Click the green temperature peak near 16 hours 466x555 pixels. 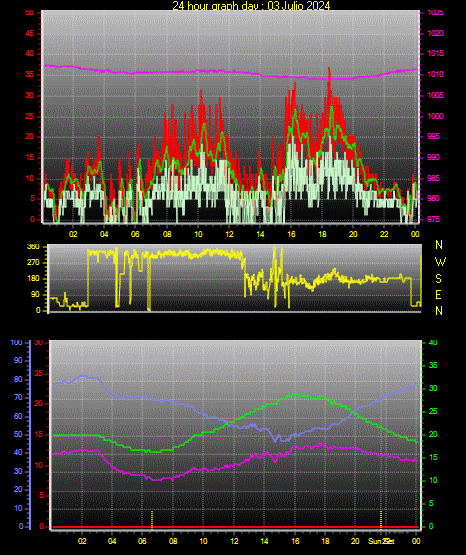point(295,394)
